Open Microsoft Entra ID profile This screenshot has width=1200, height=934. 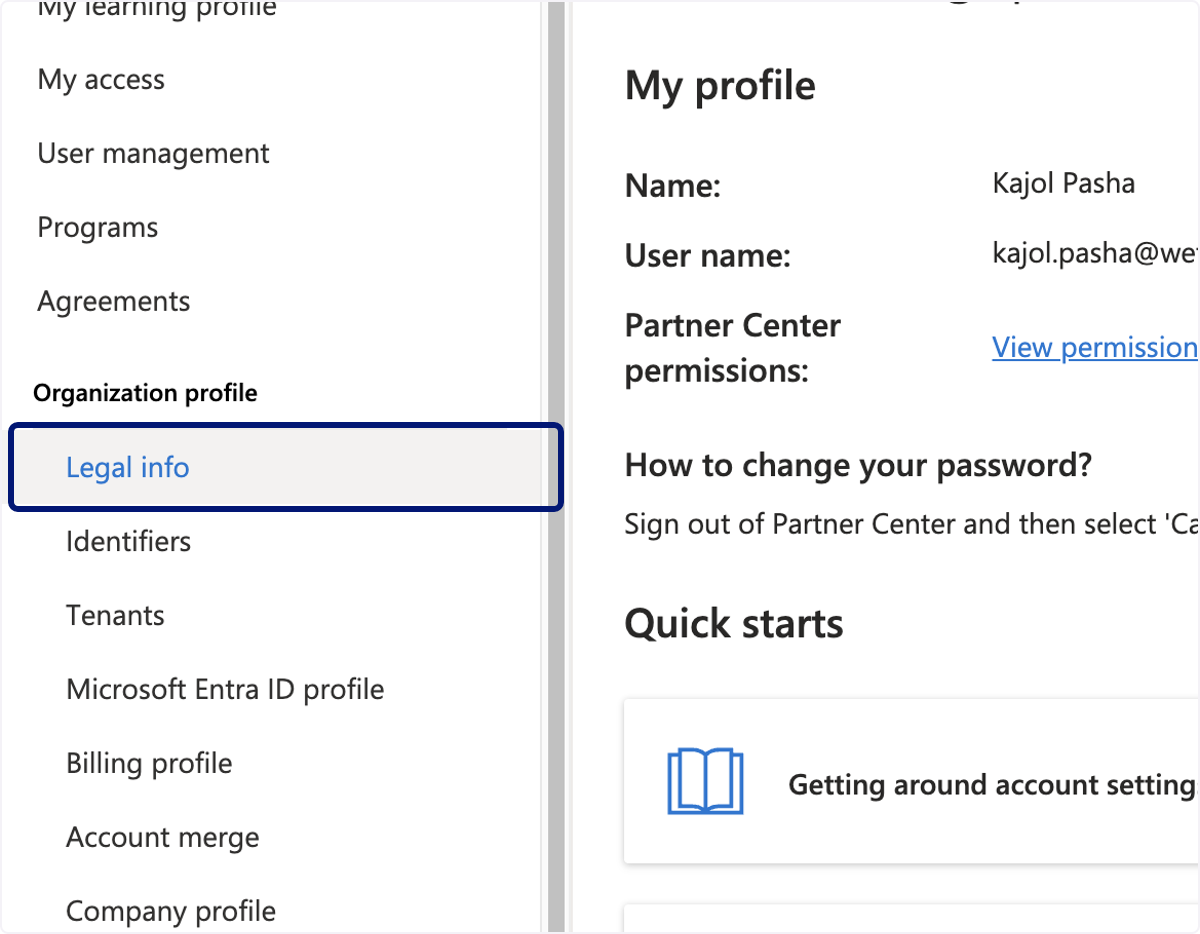[x=225, y=689]
